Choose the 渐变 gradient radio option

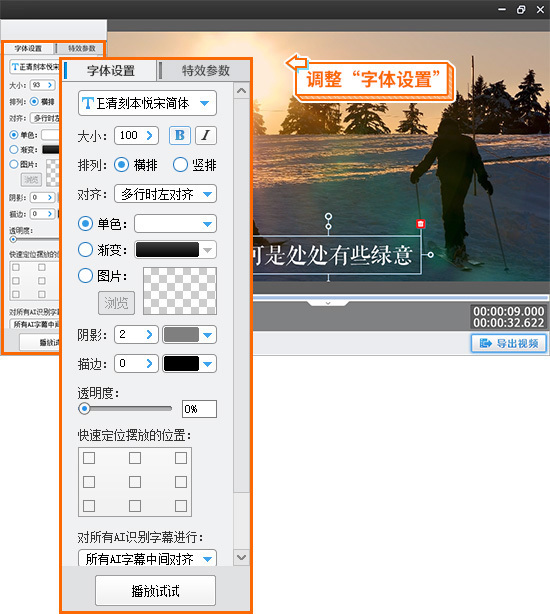coord(85,249)
